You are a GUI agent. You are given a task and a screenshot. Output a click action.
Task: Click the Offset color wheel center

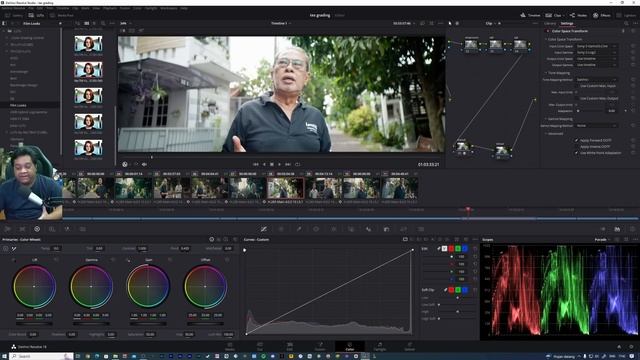click(205, 287)
